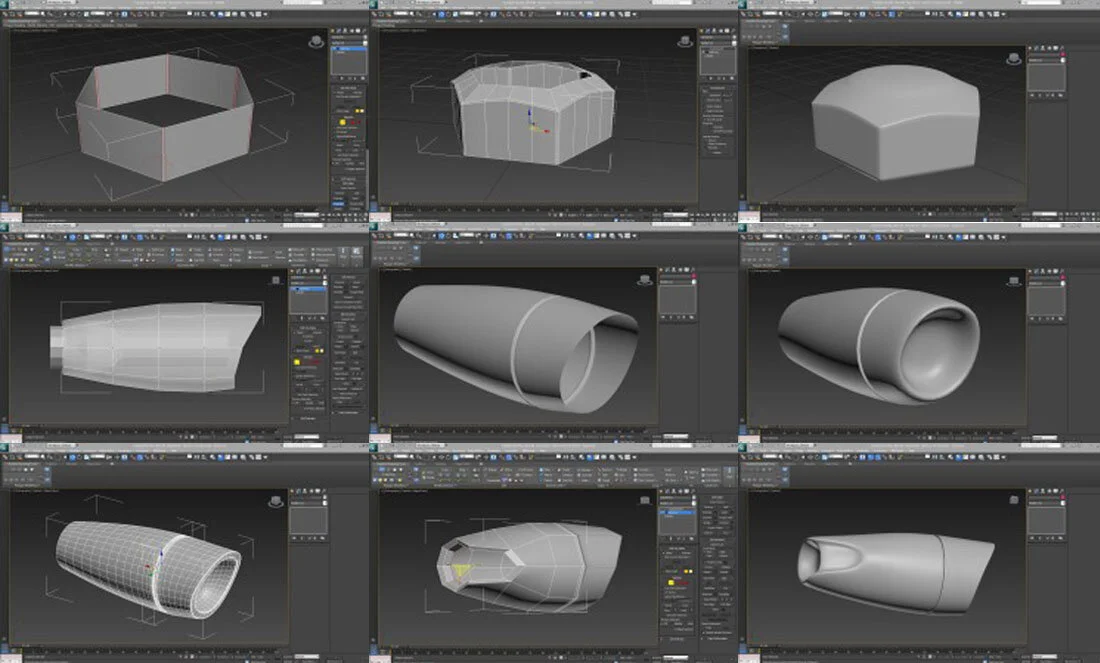Click the modifier stack list in open-ended nozzle panel

pos(677,300)
